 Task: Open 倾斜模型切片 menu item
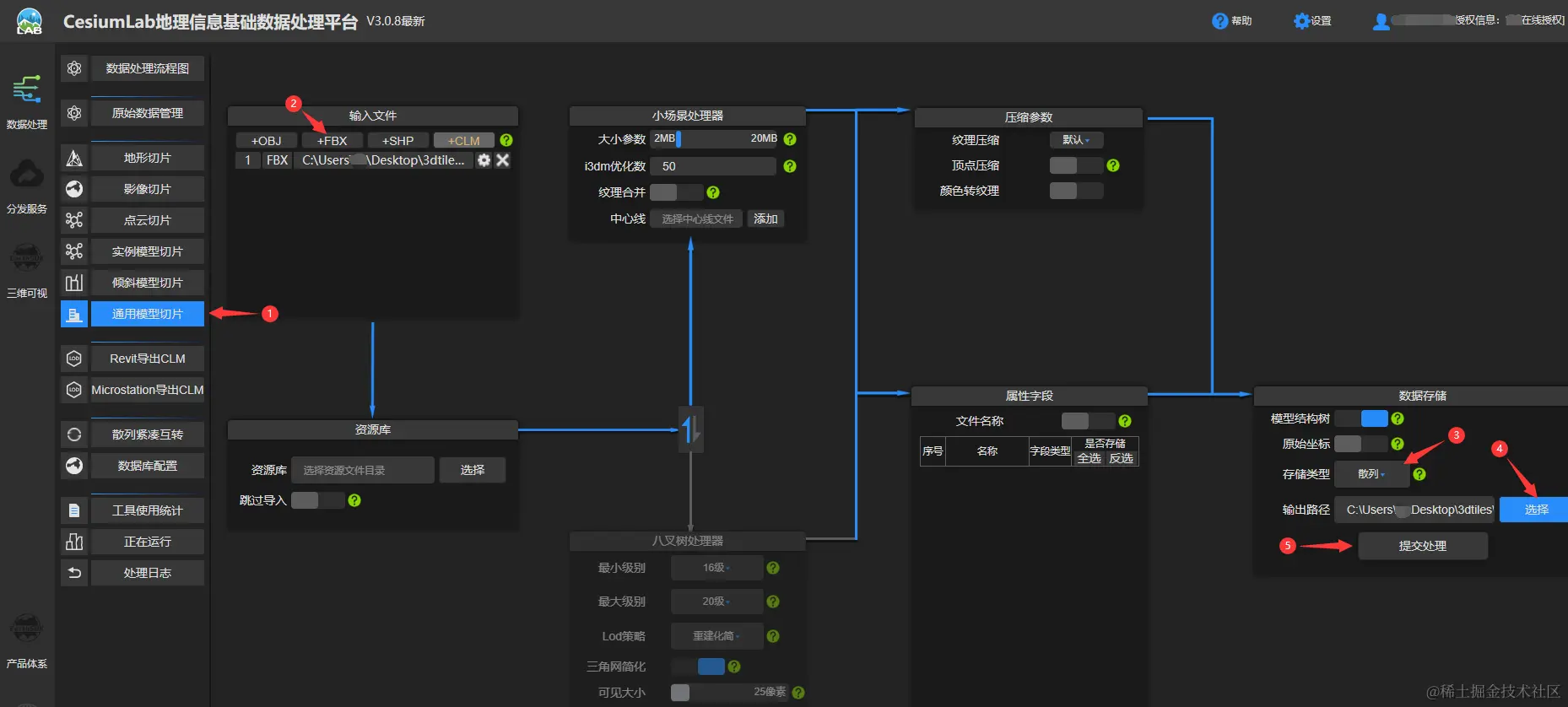click(x=148, y=283)
